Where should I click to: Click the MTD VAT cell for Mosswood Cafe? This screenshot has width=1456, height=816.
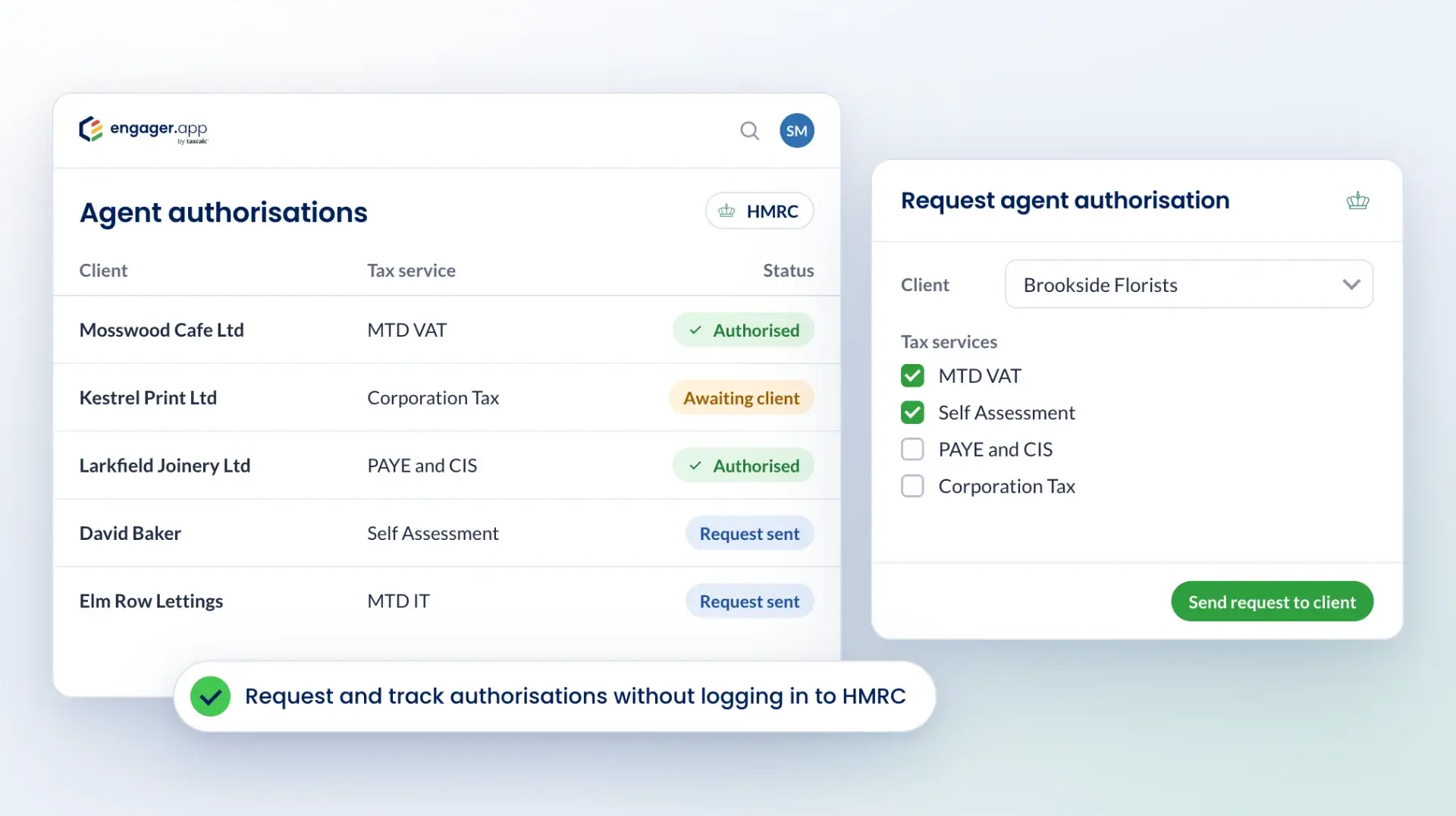(x=406, y=330)
